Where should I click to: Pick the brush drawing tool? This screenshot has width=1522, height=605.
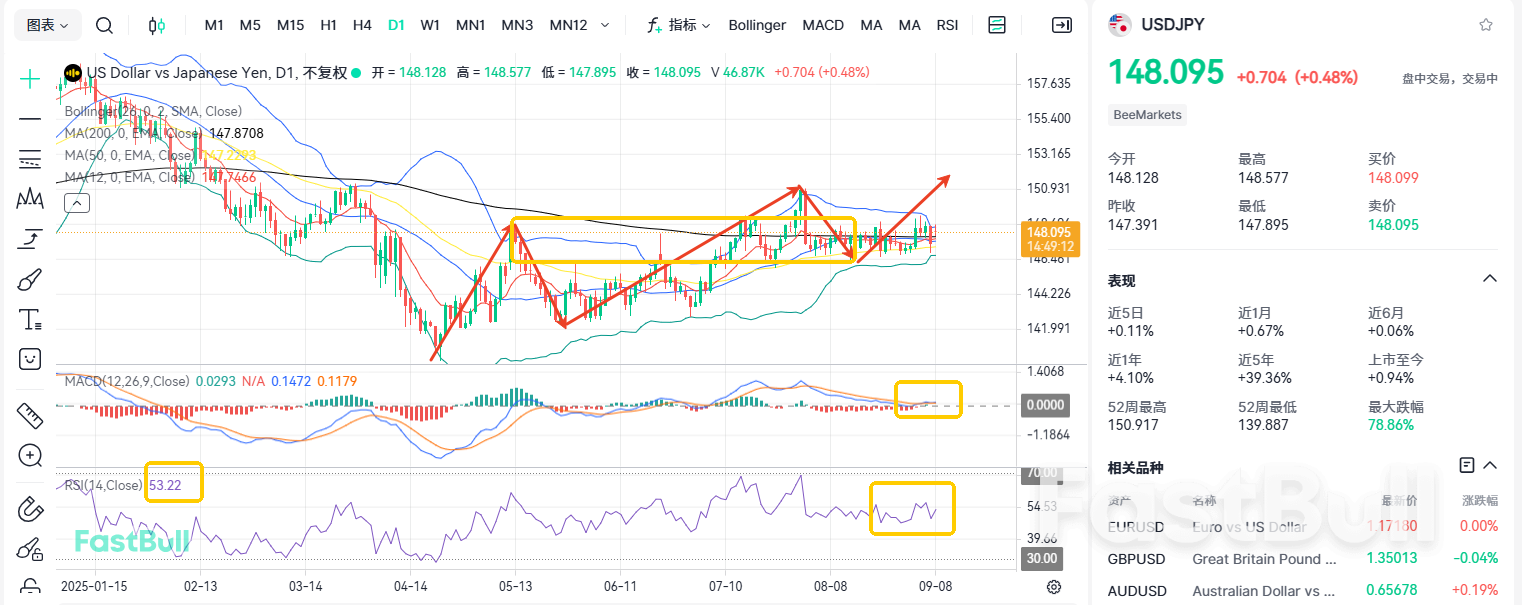[x=30, y=280]
